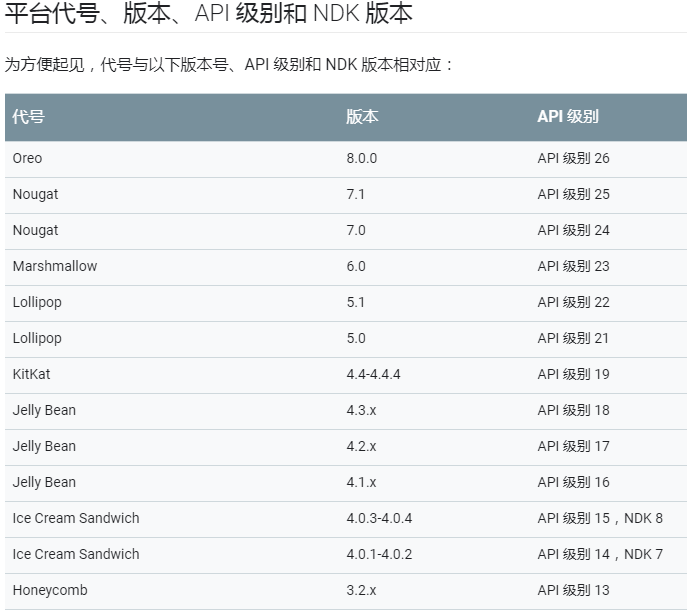Viewport: 687px width, 610px height.
Task: Click the Jelly Bean cell in the 4.3.x row
Action: pyautogui.click(x=44, y=410)
